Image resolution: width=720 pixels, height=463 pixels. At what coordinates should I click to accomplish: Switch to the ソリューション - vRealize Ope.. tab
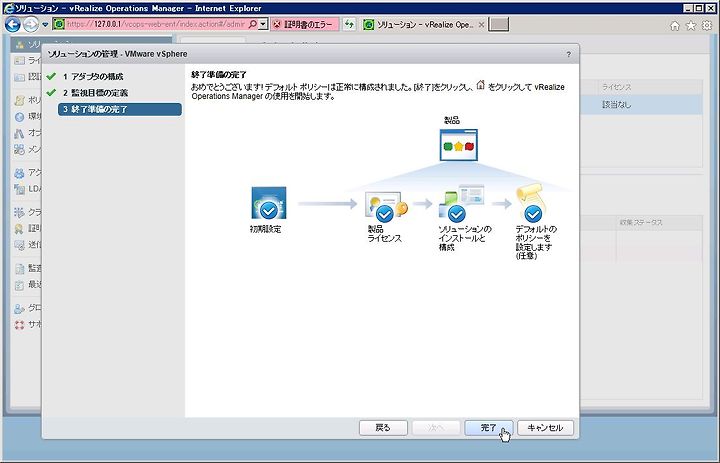[423, 25]
